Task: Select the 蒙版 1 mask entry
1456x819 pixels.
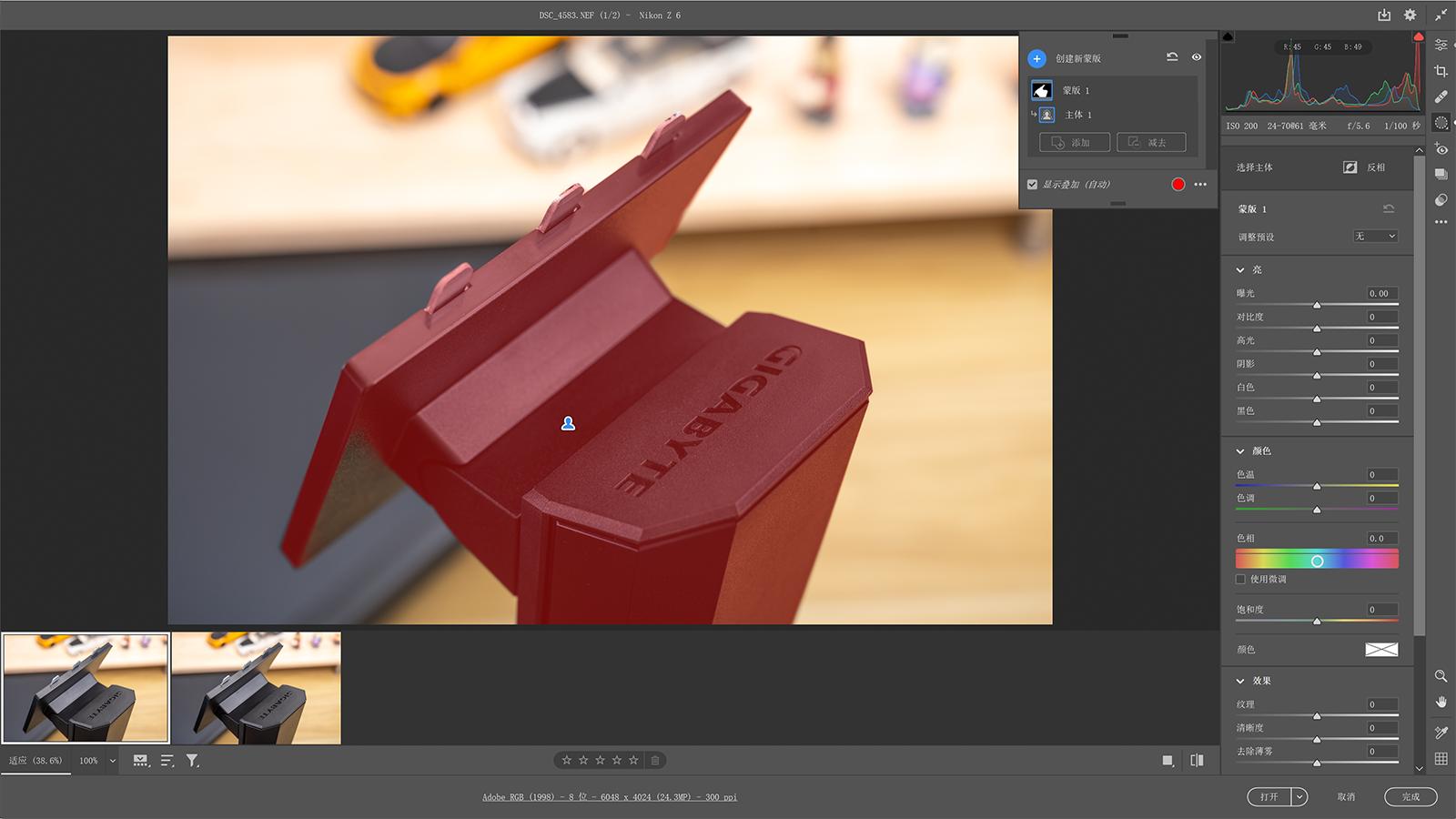Action: point(1075,90)
